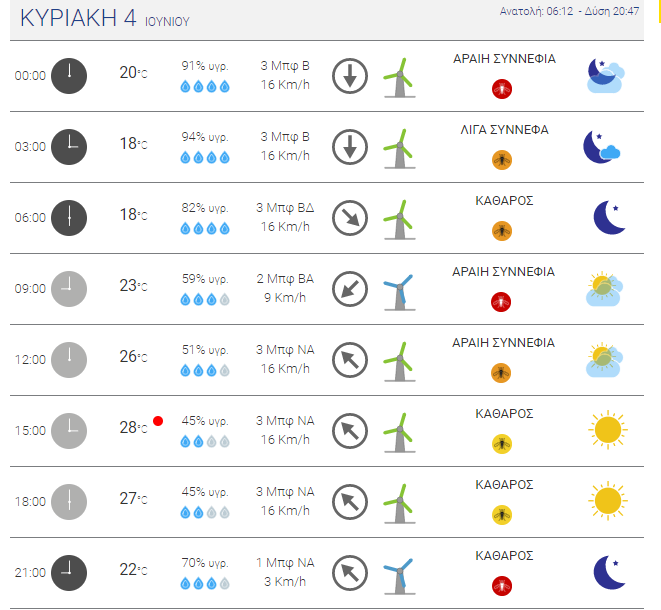Click the 18:00 clock icon
The image size is (661, 610).
(69, 502)
